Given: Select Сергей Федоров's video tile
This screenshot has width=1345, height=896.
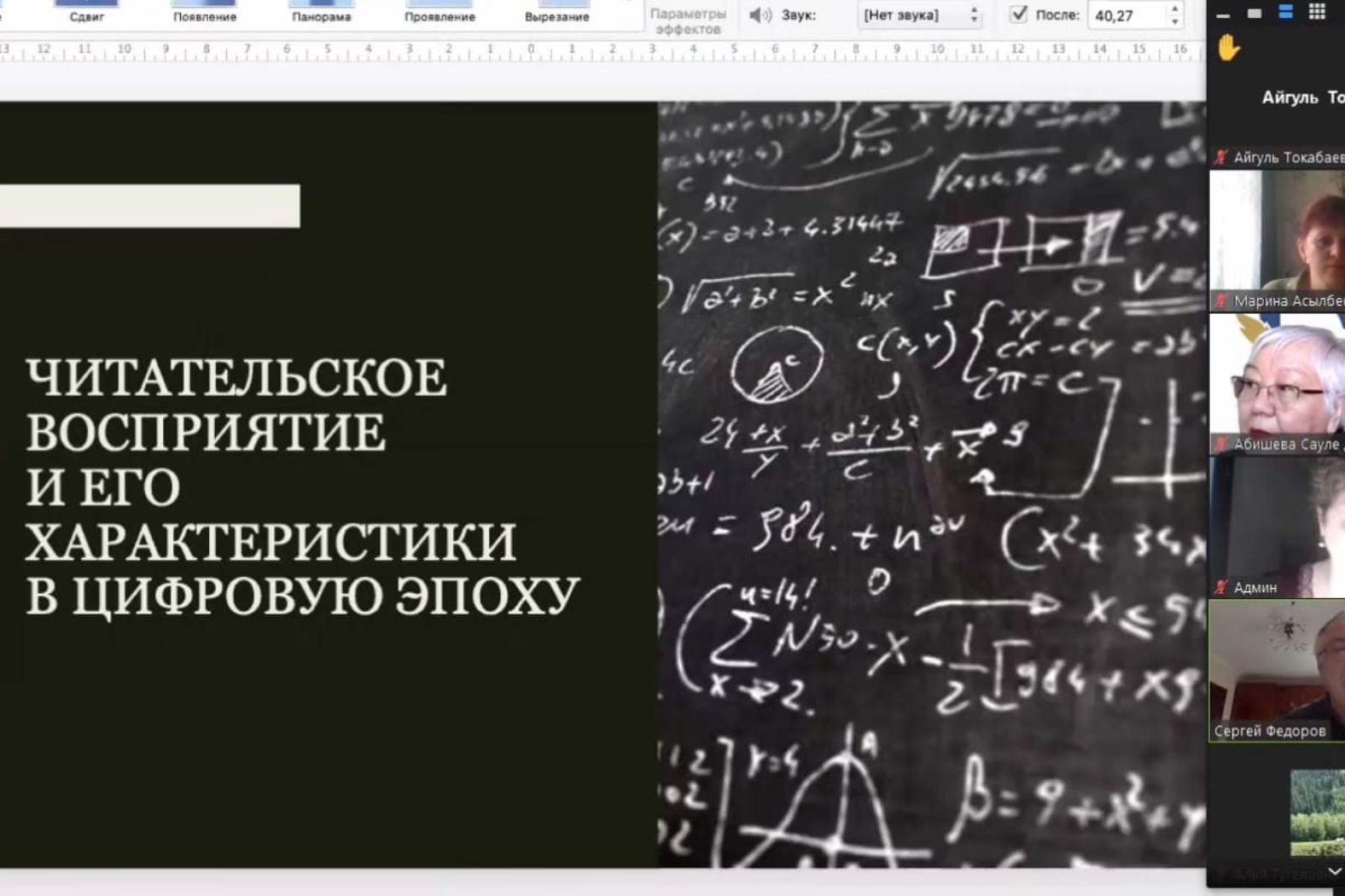Looking at the screenshot, I should pos(1277,670).
